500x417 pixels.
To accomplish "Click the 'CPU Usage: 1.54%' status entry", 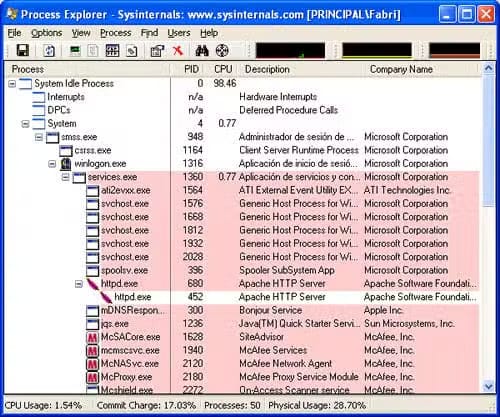I will pos(43,405).
